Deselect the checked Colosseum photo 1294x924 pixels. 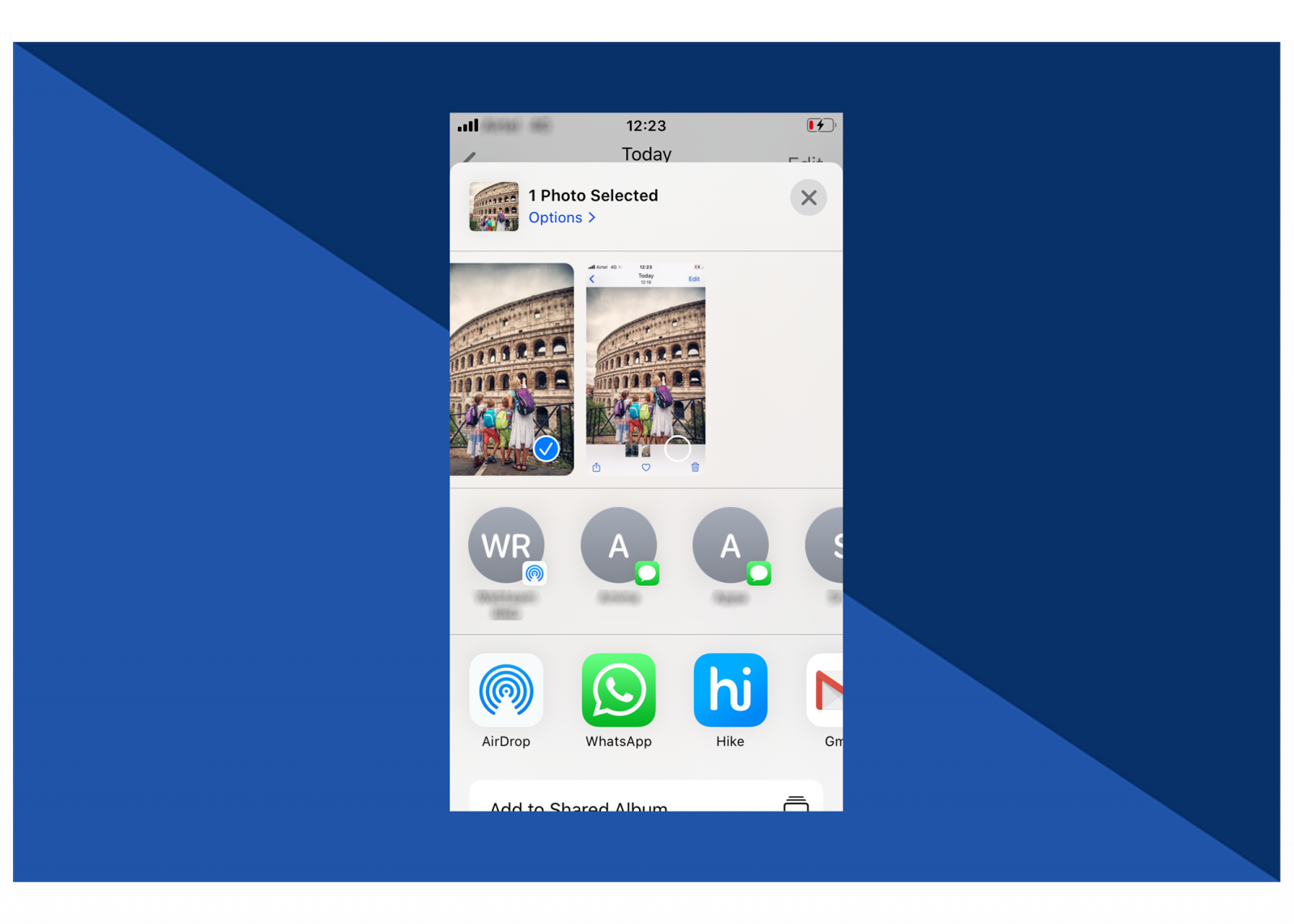pyautogui.click(x=546, y=449)
